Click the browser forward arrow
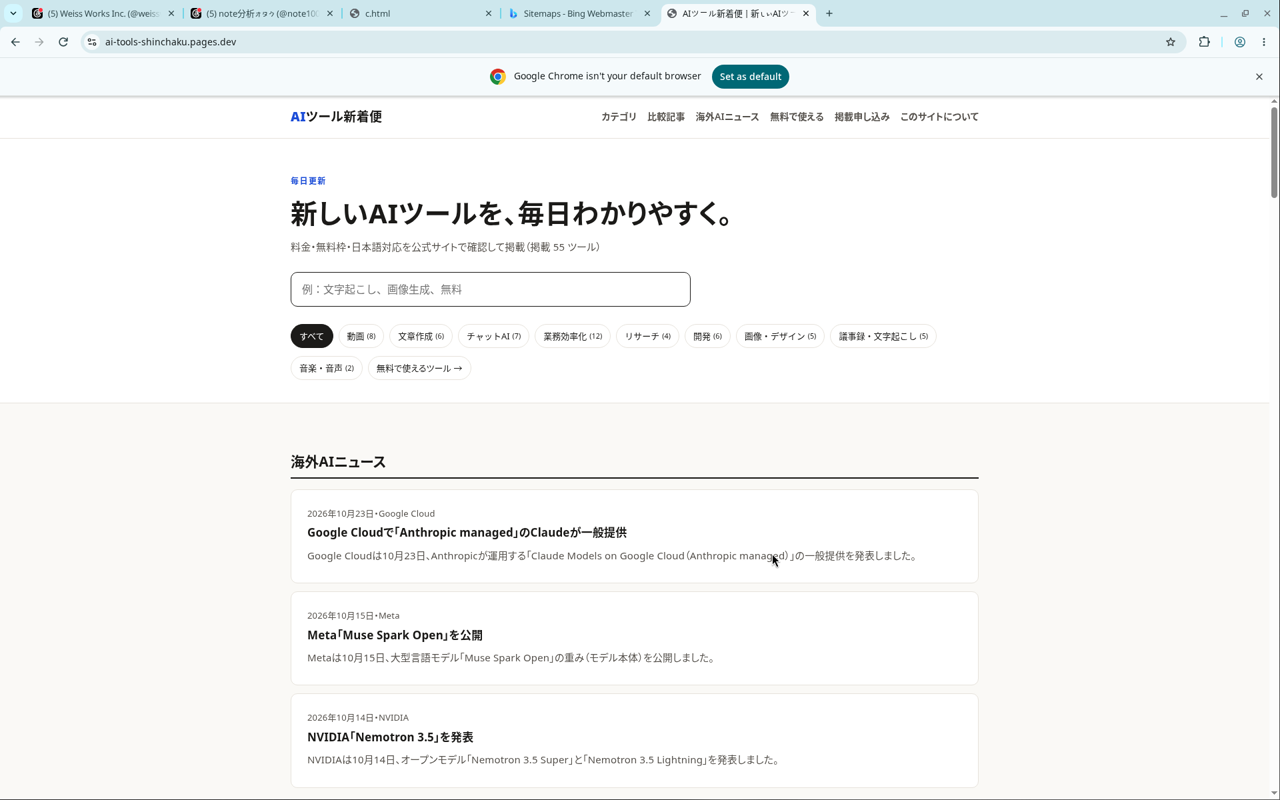This screenshot has height=800, width=1280. (39, 42)
